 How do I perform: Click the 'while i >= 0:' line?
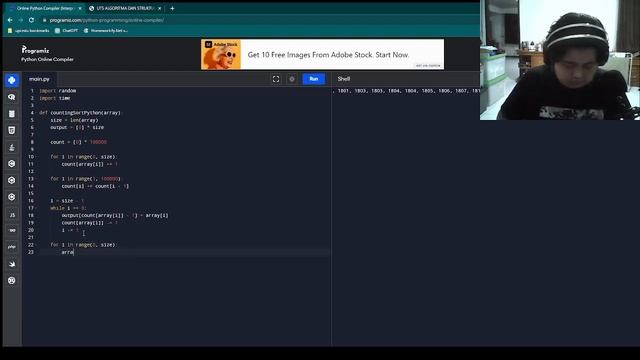(x=68, y=208)
